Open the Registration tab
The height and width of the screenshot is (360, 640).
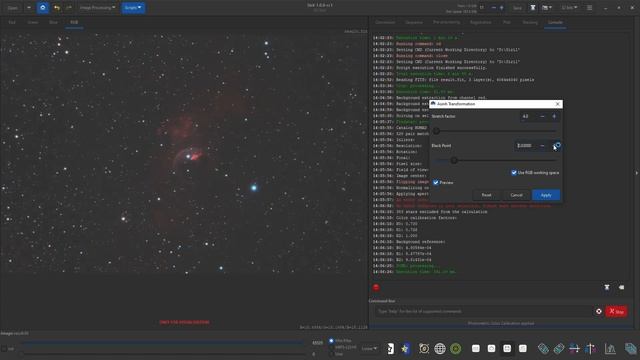(x=480, y=22)
